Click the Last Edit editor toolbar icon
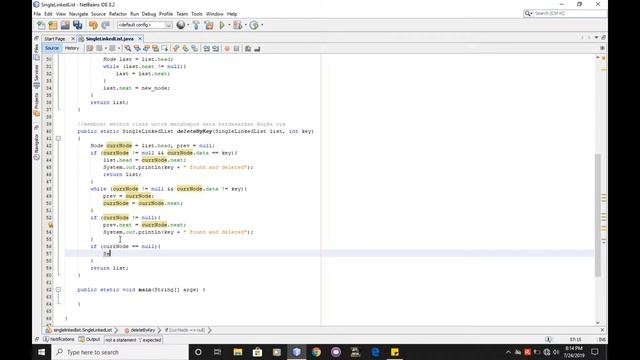The width and height of the screenshot is (640, 360). 90,49
